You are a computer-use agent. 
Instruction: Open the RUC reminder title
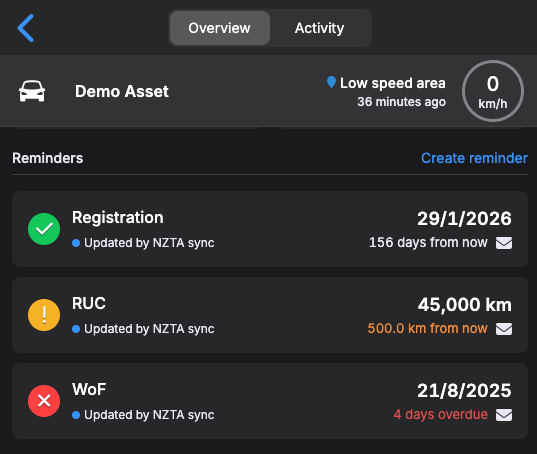point(89,303)
